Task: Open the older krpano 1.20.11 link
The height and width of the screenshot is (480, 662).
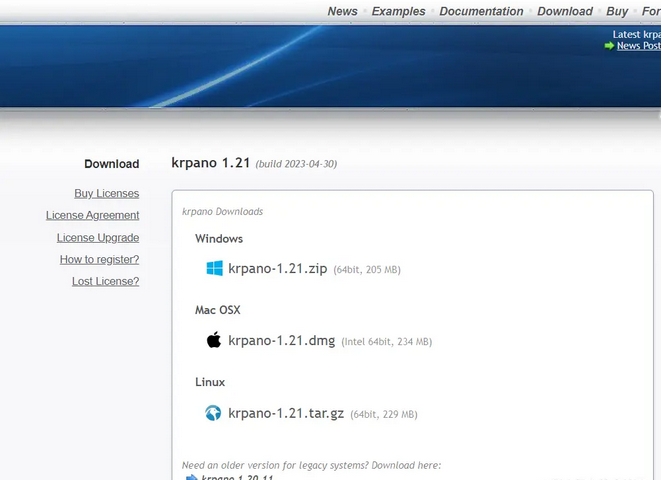Action: click(x=237, y=477)
